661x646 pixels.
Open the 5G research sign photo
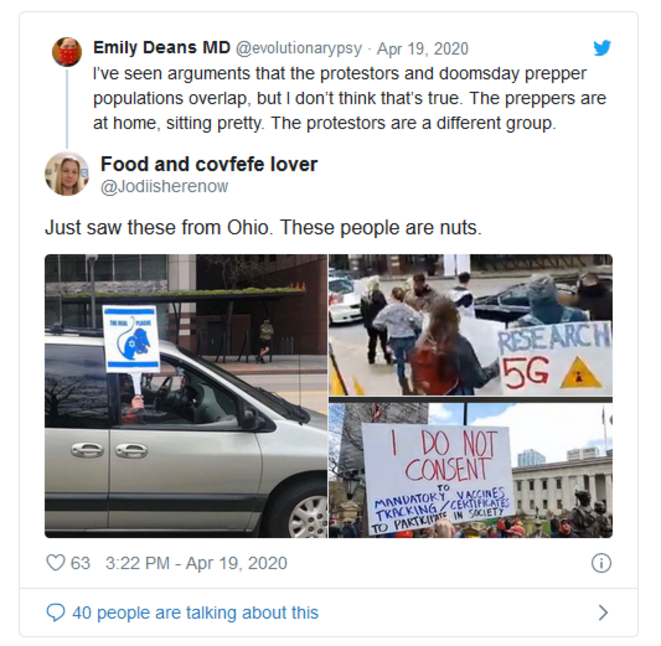pos(470,325)
